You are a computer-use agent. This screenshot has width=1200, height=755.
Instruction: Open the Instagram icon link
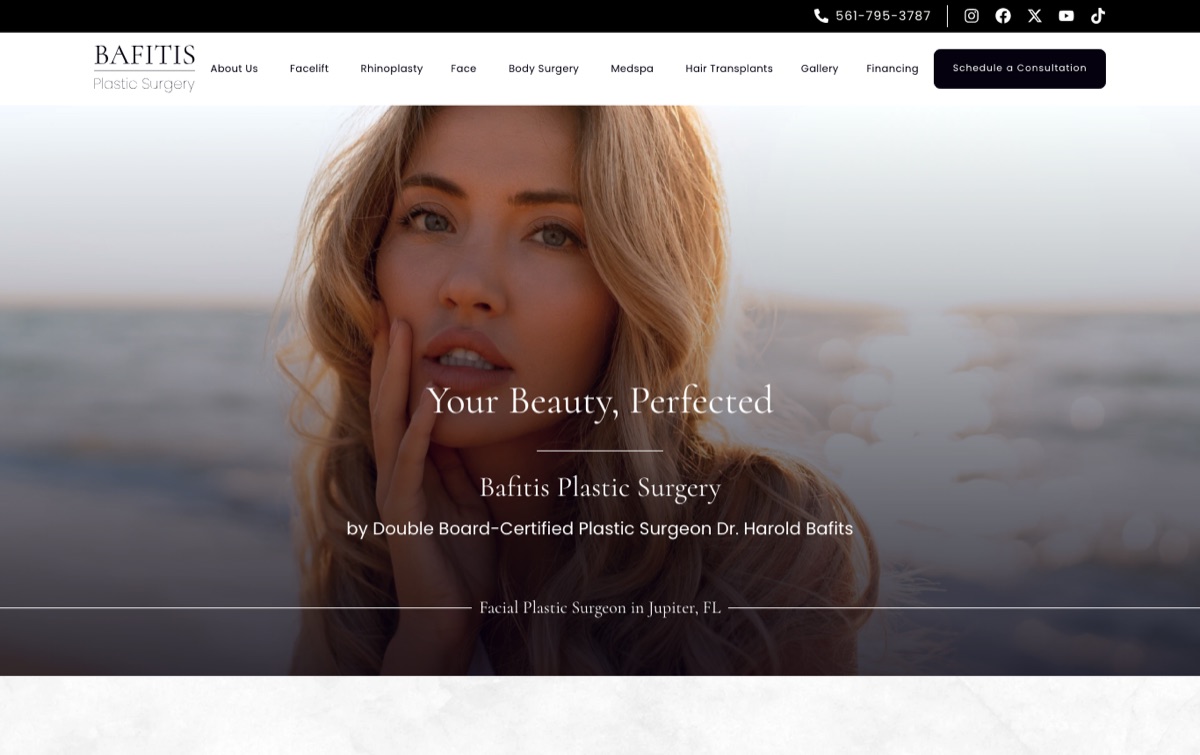click(971, 16)
